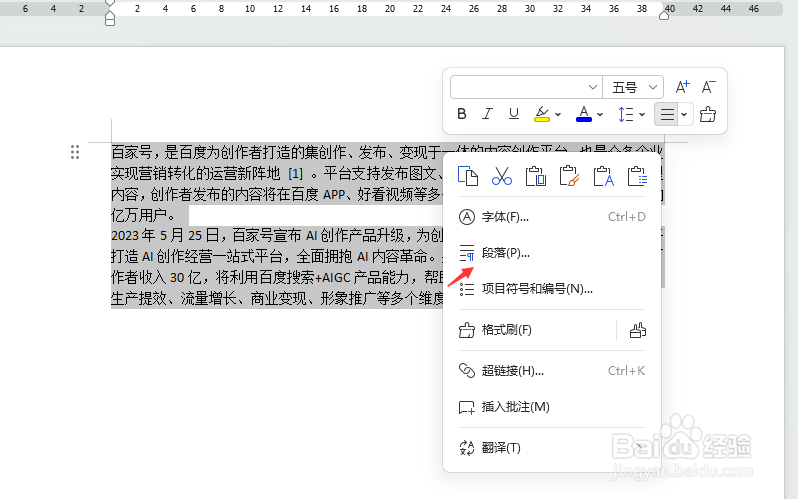Open Paste Special list icon
798x499 pixels.
(637, 176)
